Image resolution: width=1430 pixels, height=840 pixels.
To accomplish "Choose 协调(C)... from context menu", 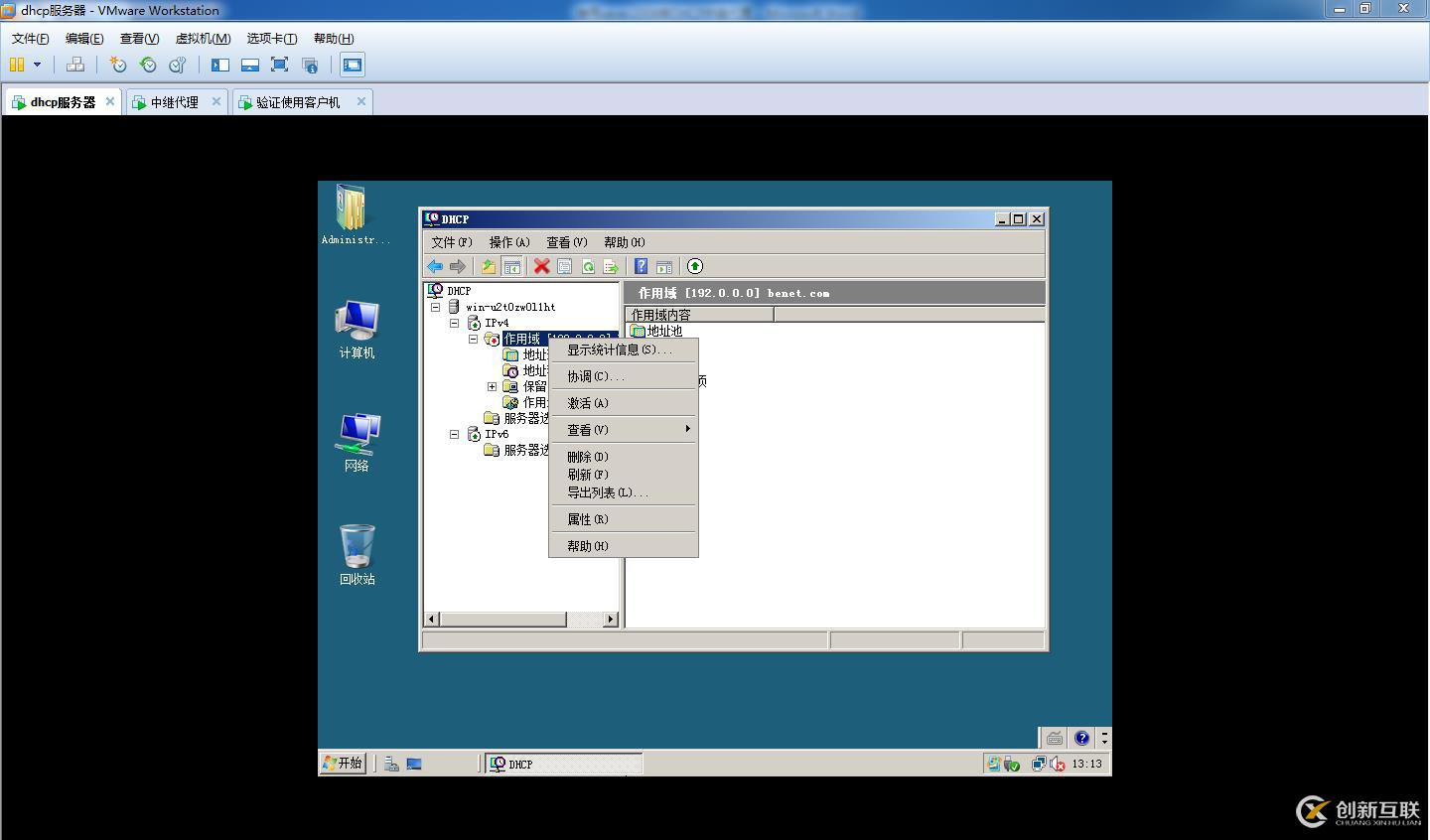I will (x=624, y=376).
